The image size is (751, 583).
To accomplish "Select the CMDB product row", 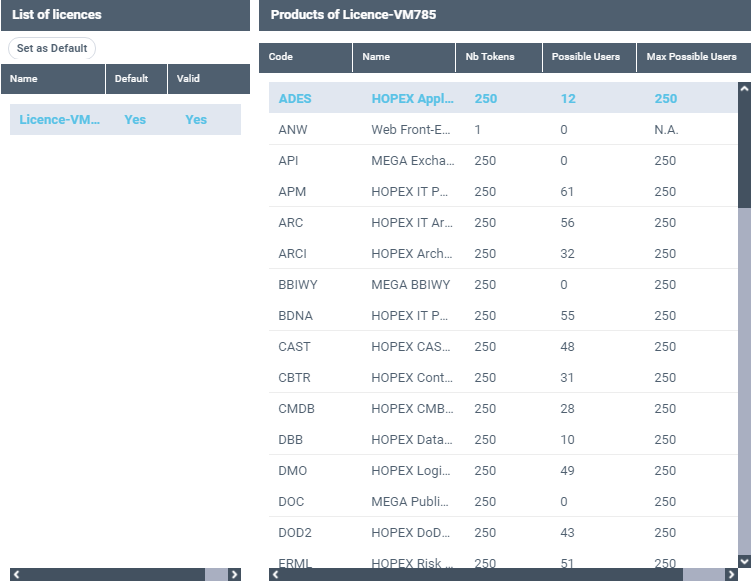I will point(500,408).
